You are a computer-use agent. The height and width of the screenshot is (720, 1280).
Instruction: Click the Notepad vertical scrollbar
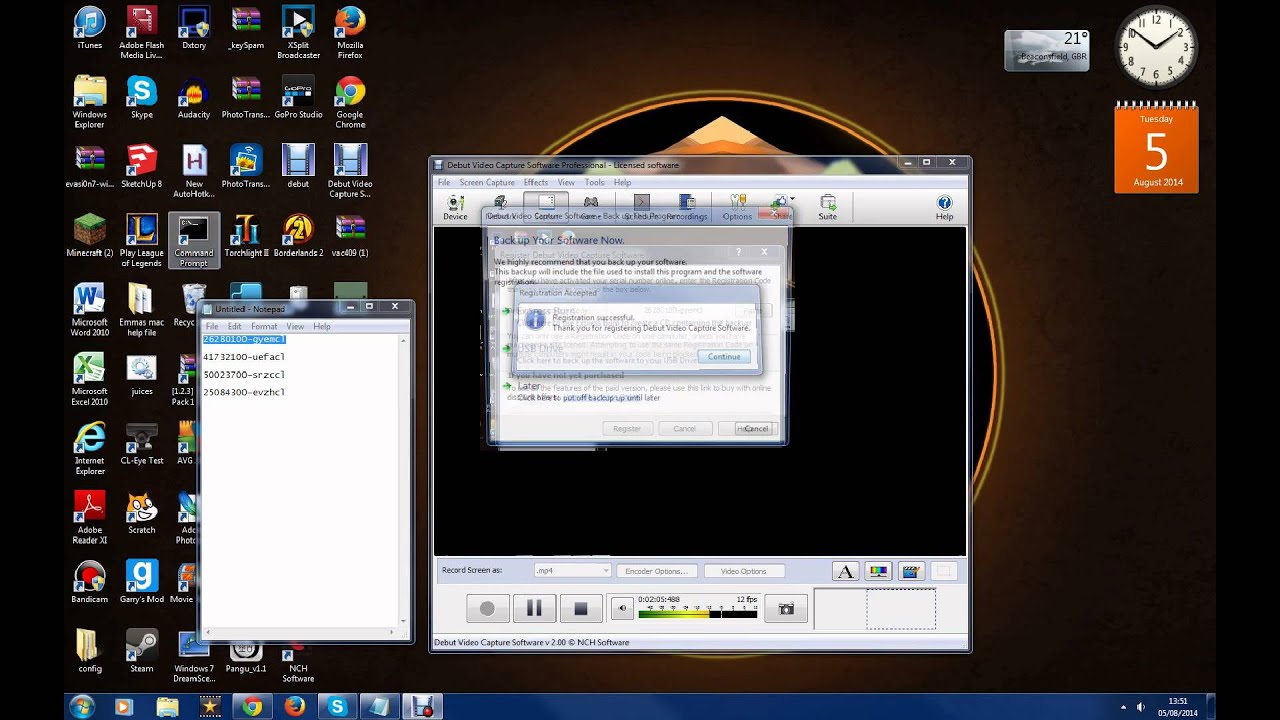coord(404,483)
